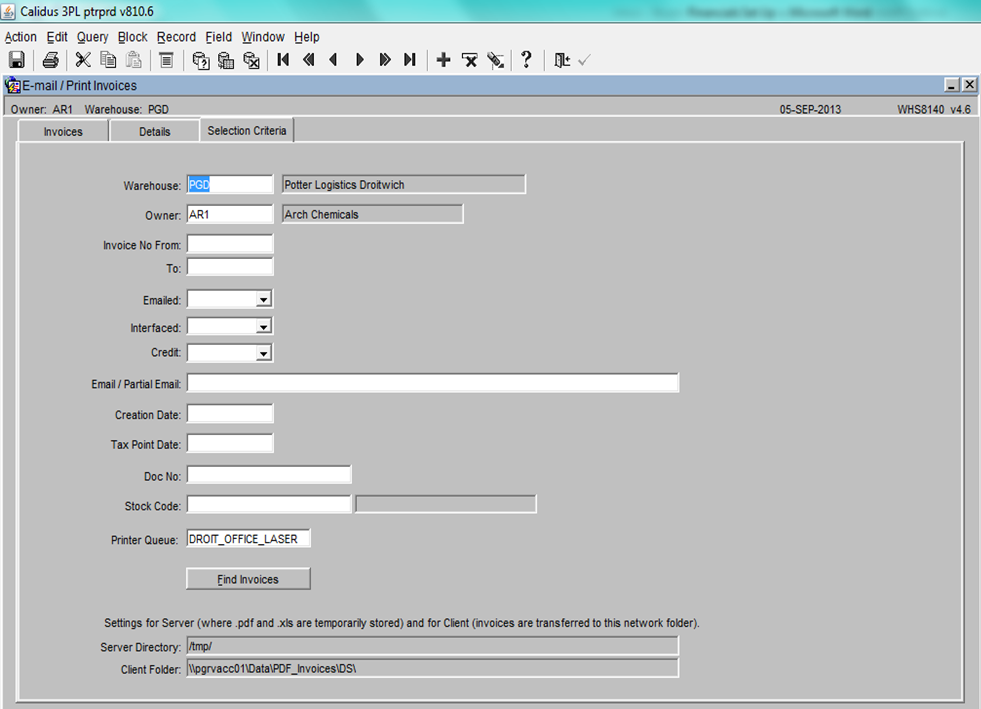981x709 pixels.
Task: Jump to last record icon
Action: (410, 60)
